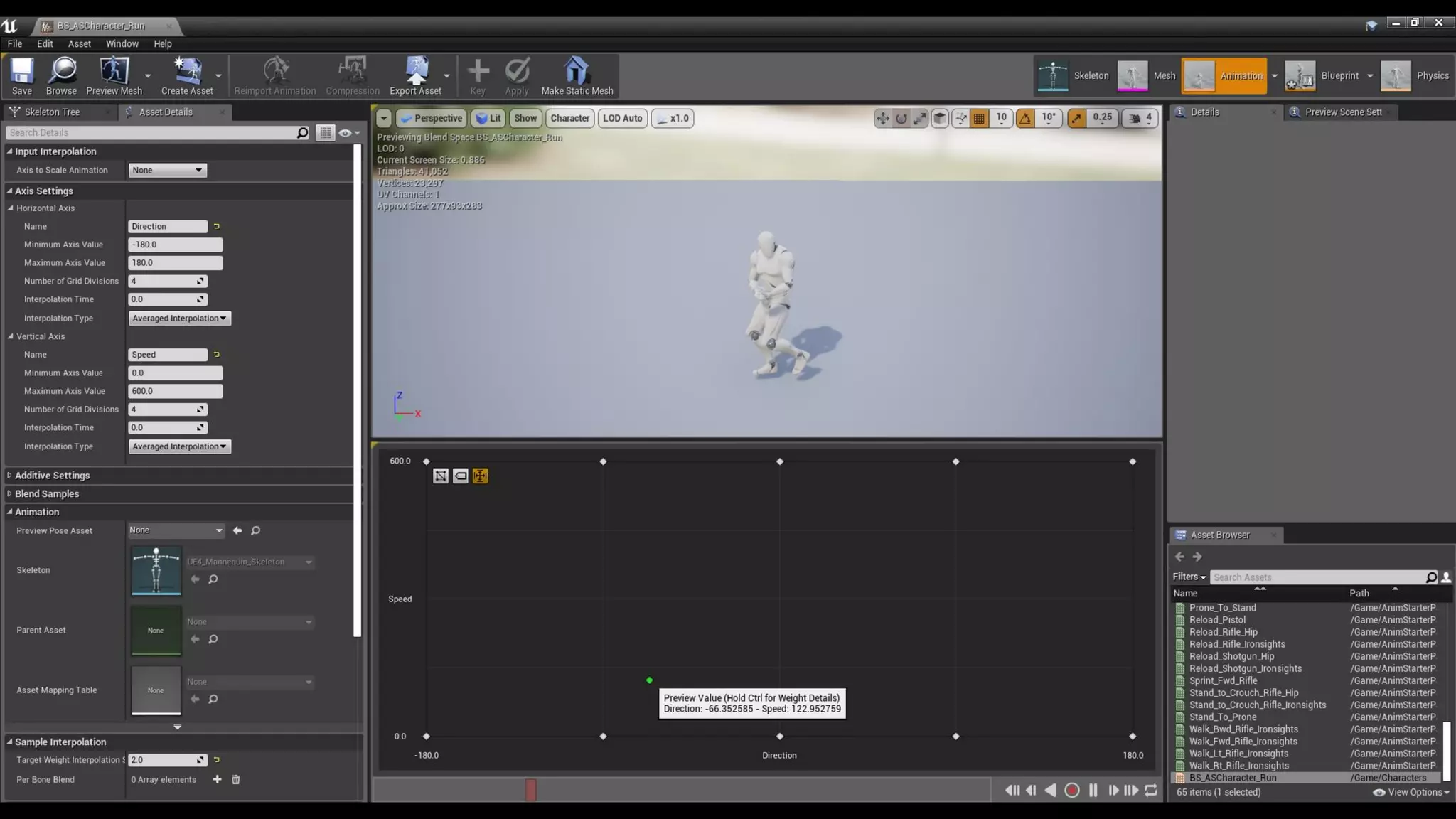Click search icon in Search Details field
Image resolution: width=1456 pixels, height=819 pixels.
302,132
